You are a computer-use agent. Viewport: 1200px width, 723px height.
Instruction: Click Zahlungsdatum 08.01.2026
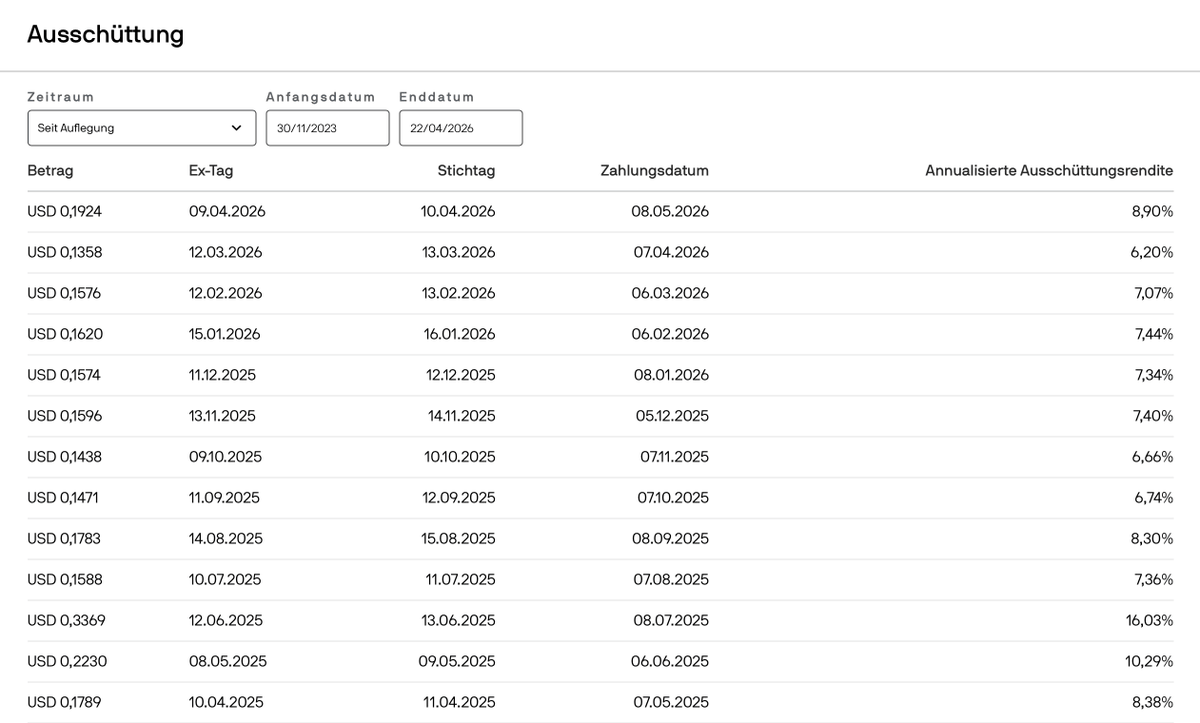[672, 376]
